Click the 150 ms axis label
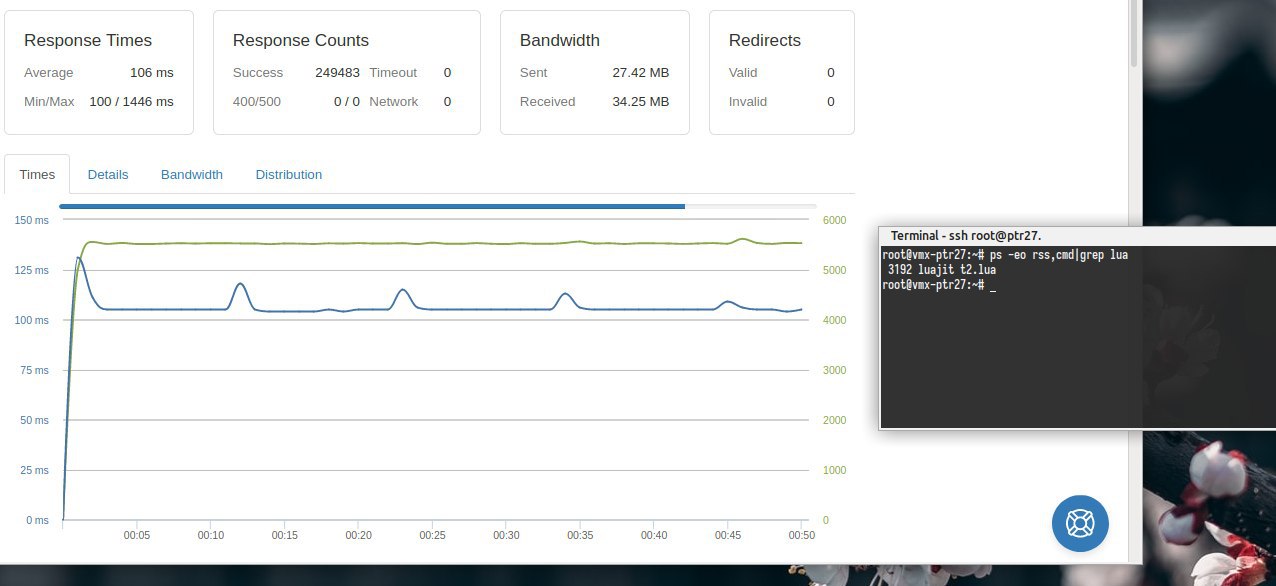 (32, 221)
